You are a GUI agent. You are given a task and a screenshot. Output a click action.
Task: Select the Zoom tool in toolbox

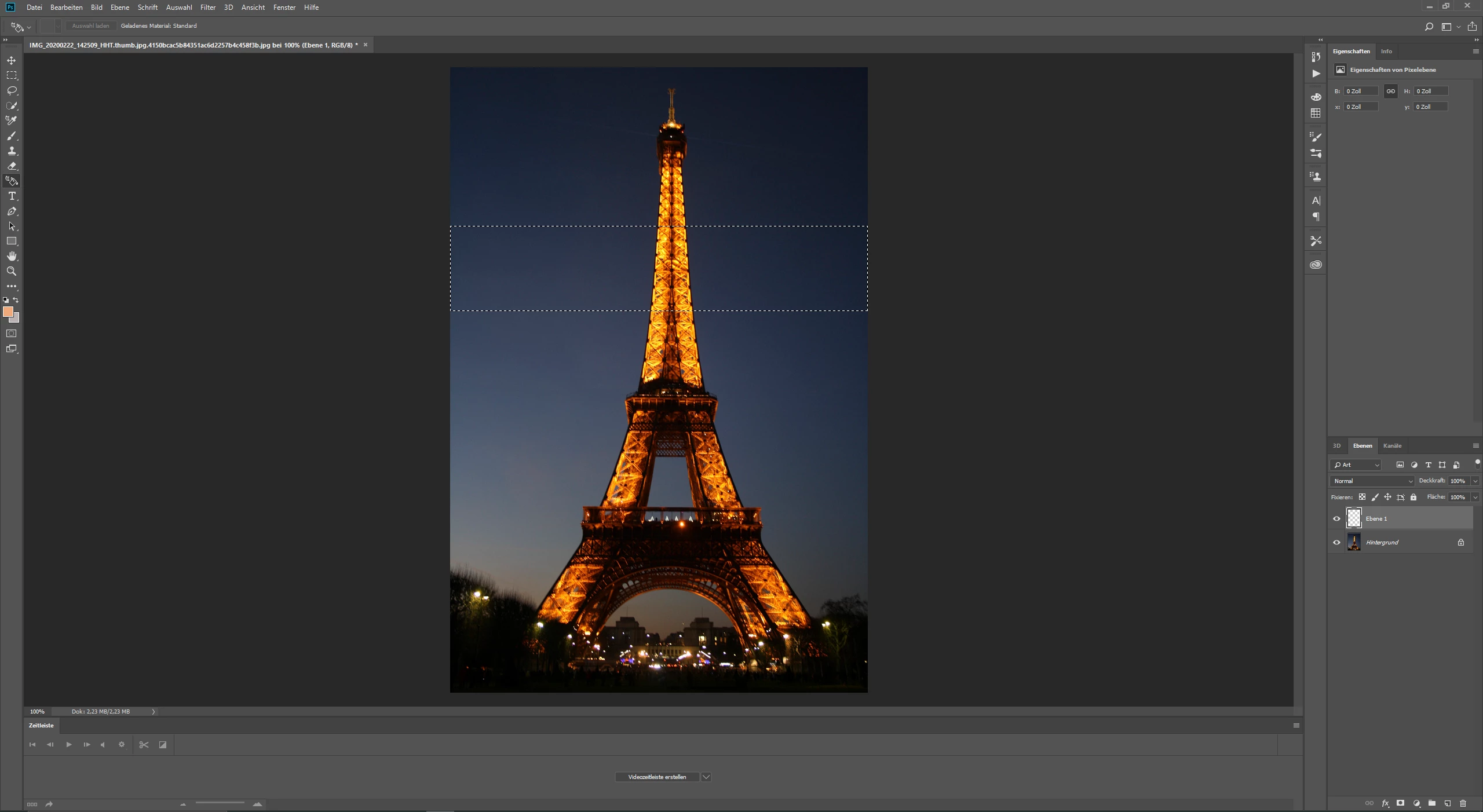12,271
